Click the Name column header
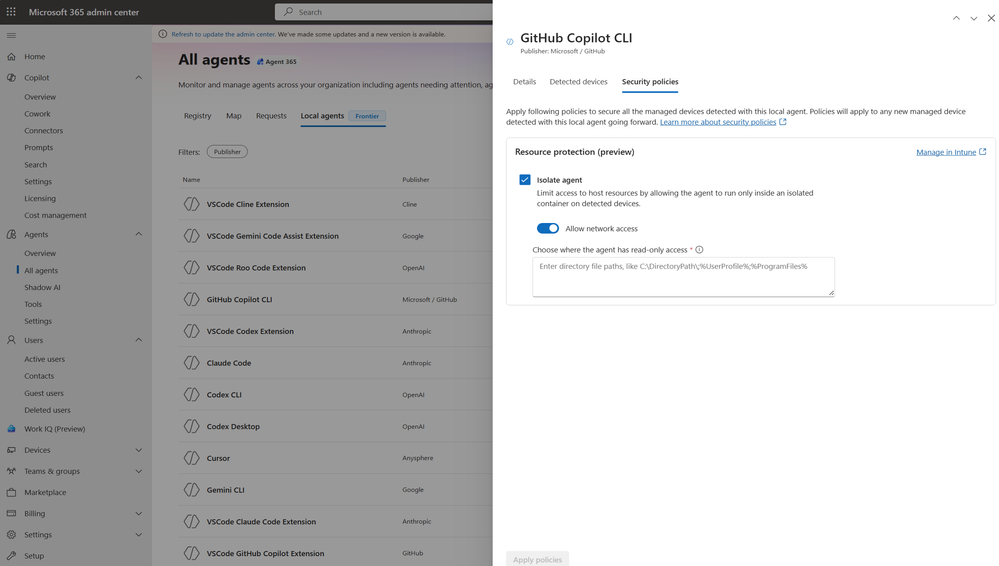The image size is (999, 566). click(191, 180)
